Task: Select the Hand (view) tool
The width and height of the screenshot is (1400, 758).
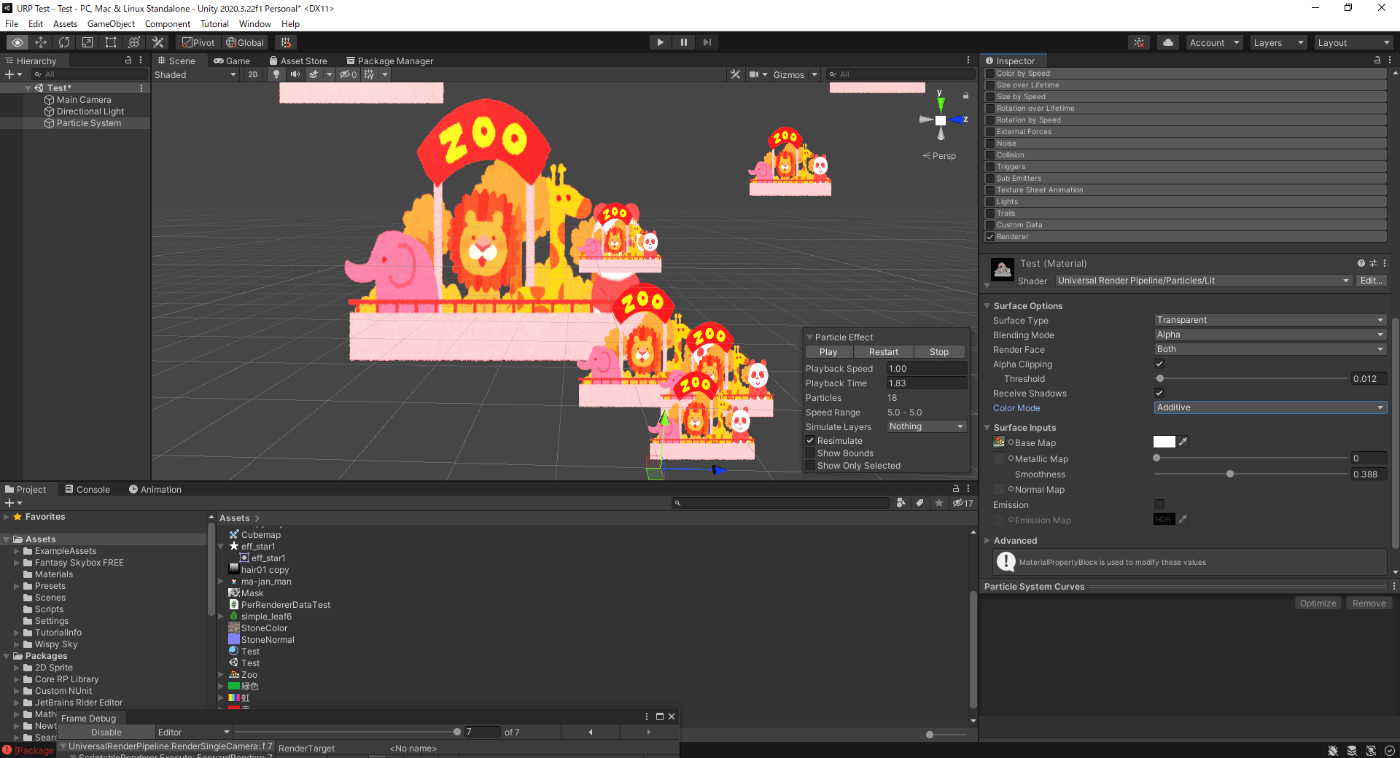Action: [17, 42]
